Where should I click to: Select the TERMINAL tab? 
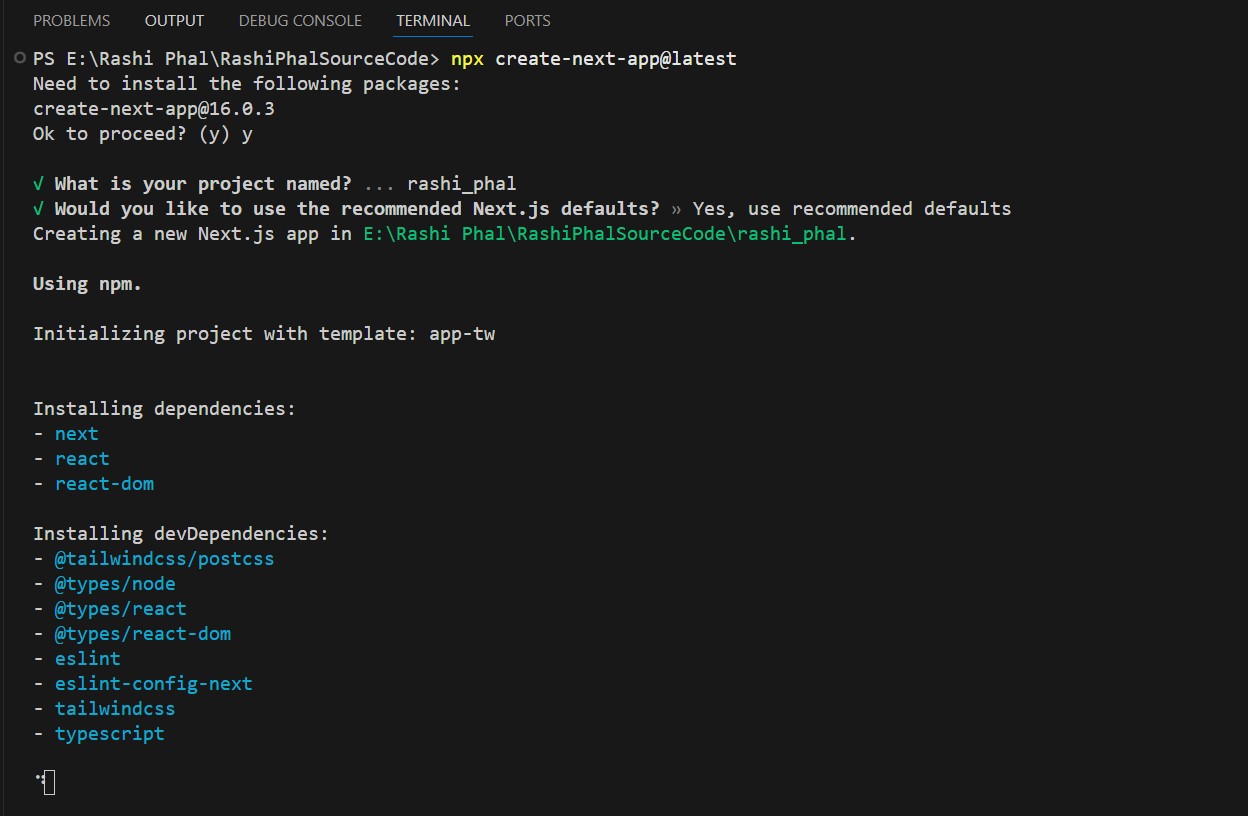click(433, 20)
